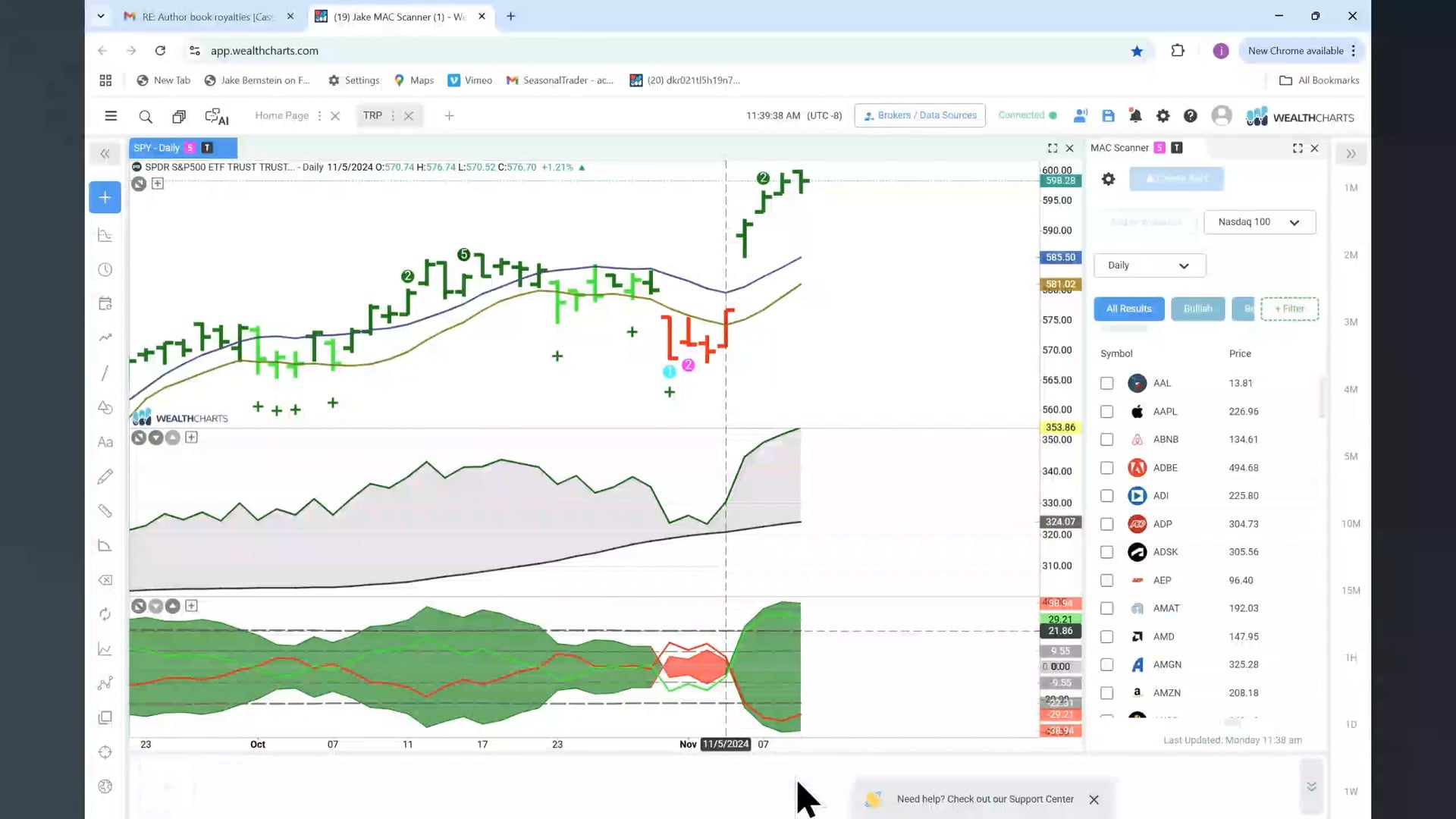Check the ABNB symbol checkbox
The image size is (1456, 819).
tap(1106, 440)
